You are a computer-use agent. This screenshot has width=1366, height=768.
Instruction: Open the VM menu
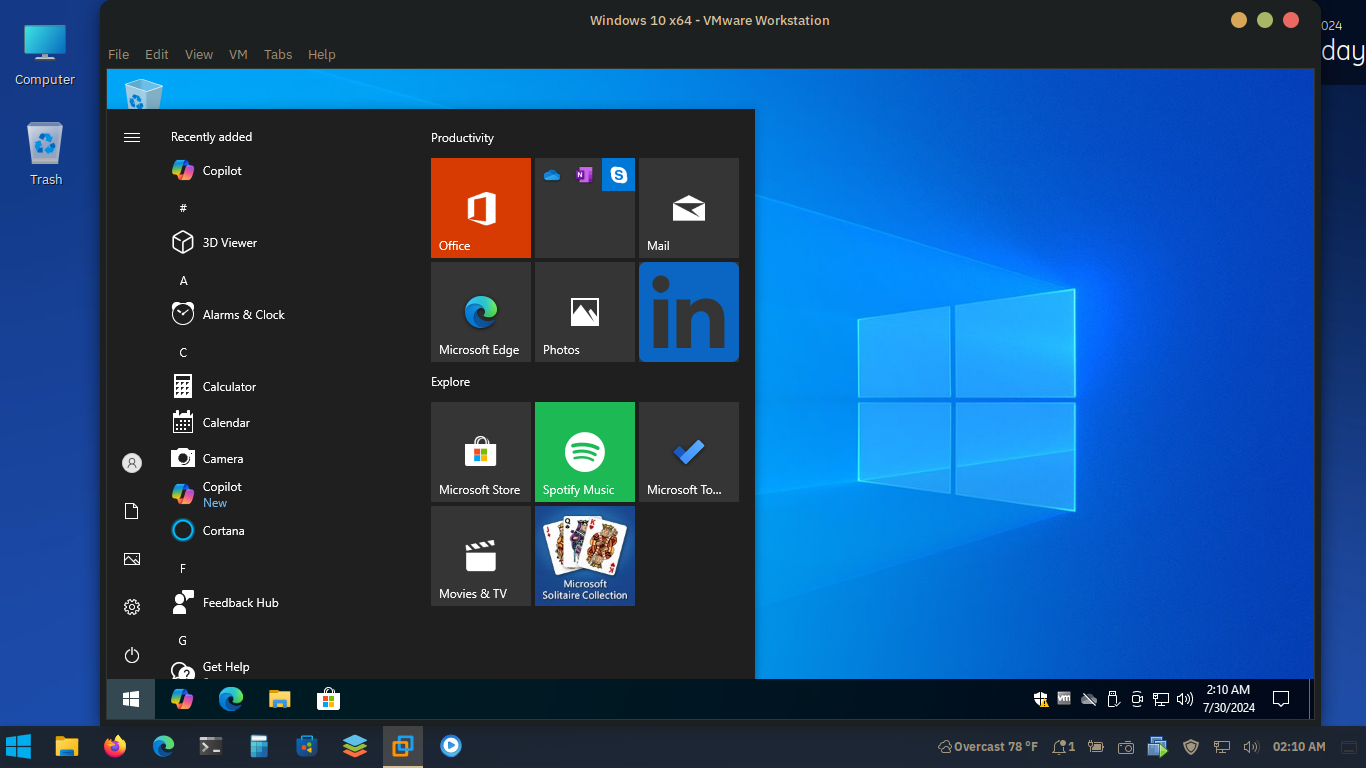(x=238, y=55)
